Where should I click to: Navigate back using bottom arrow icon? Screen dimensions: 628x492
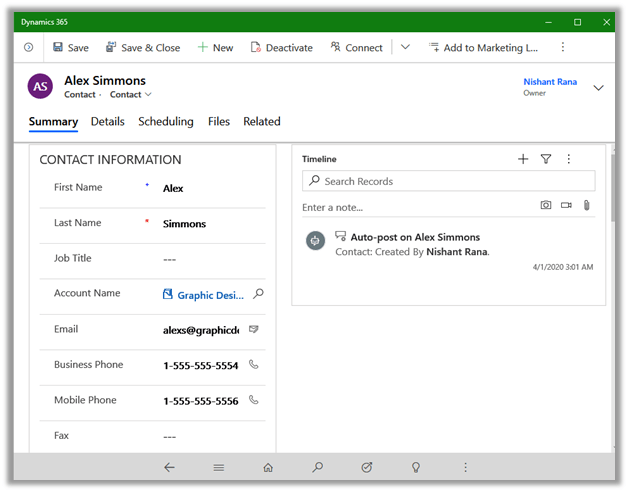pos(169,467)
